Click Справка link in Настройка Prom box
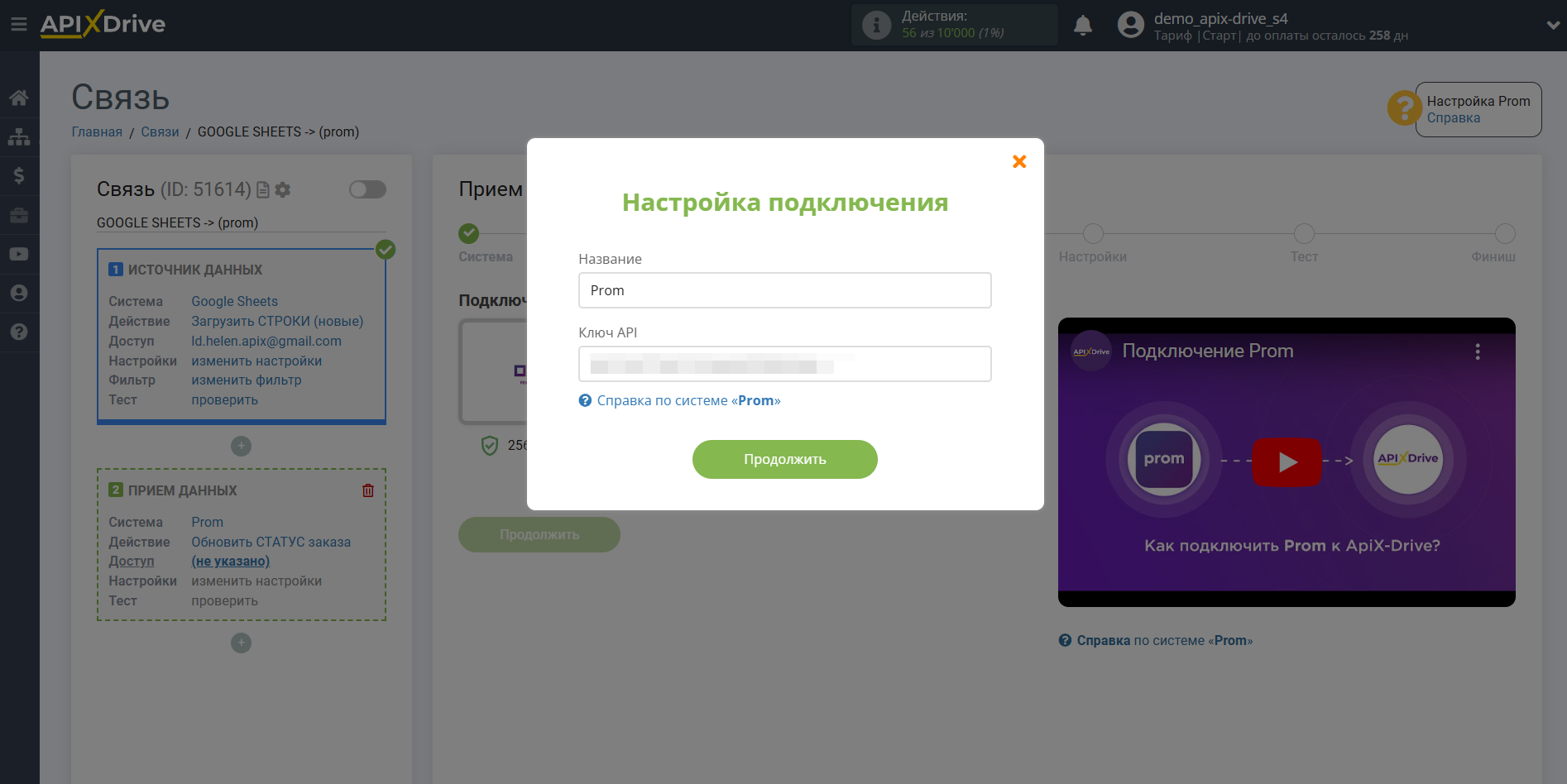 [x=1454, y=118]
